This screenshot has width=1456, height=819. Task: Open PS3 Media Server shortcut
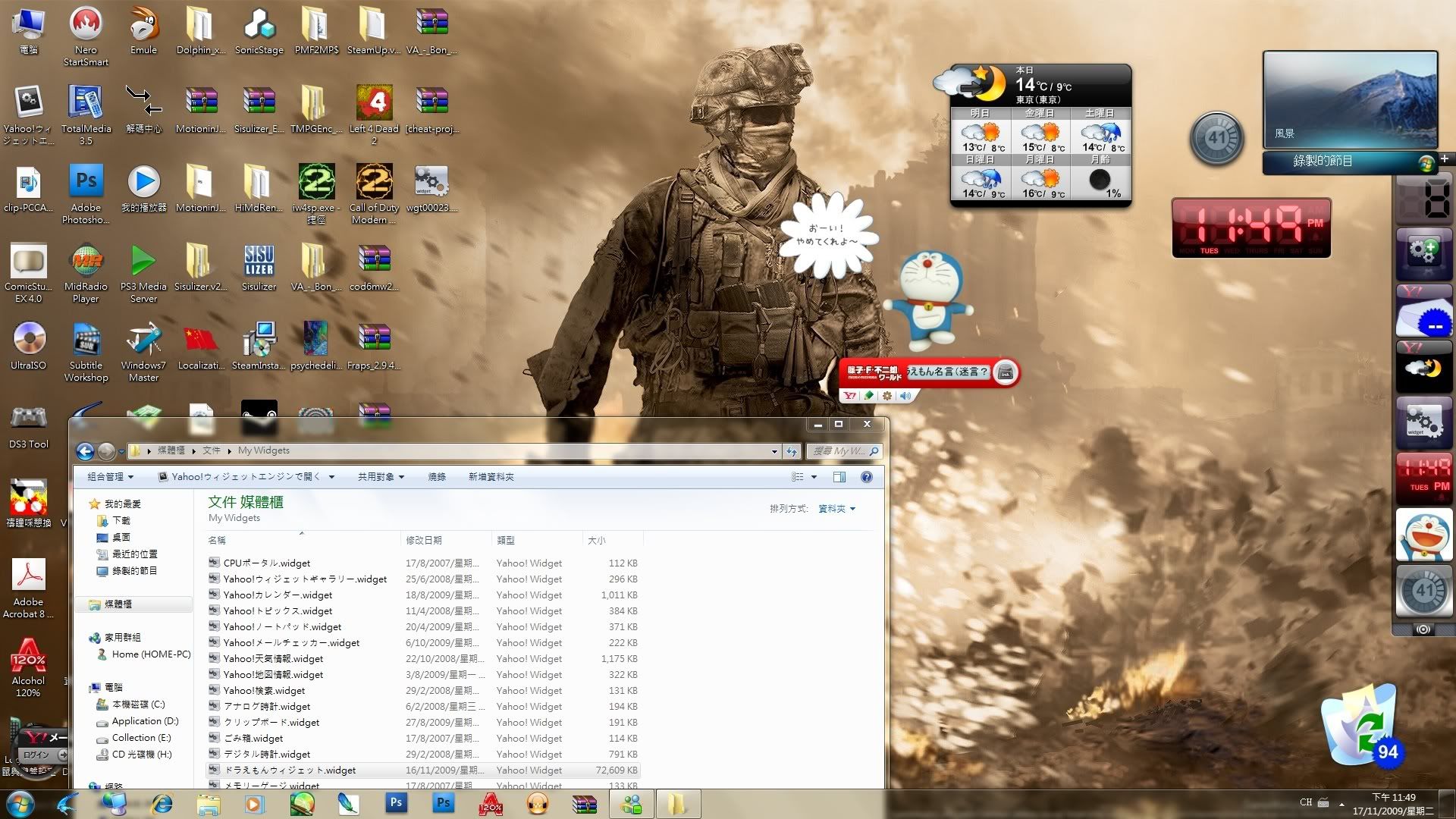pos(143,273)
